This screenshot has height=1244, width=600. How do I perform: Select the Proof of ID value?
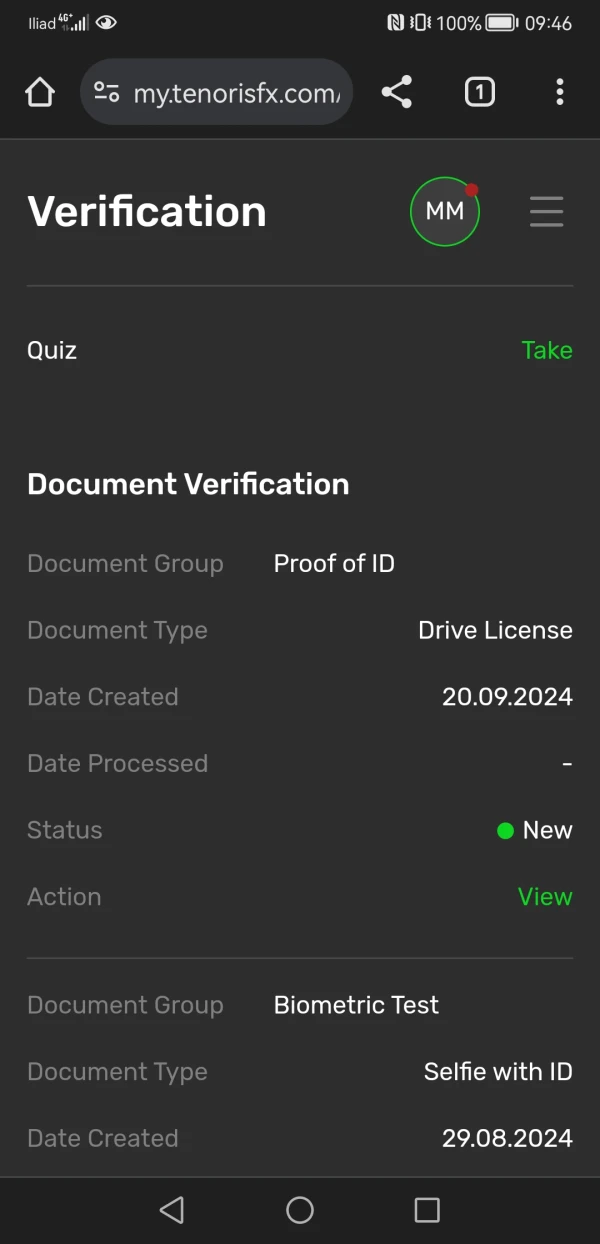334,564
